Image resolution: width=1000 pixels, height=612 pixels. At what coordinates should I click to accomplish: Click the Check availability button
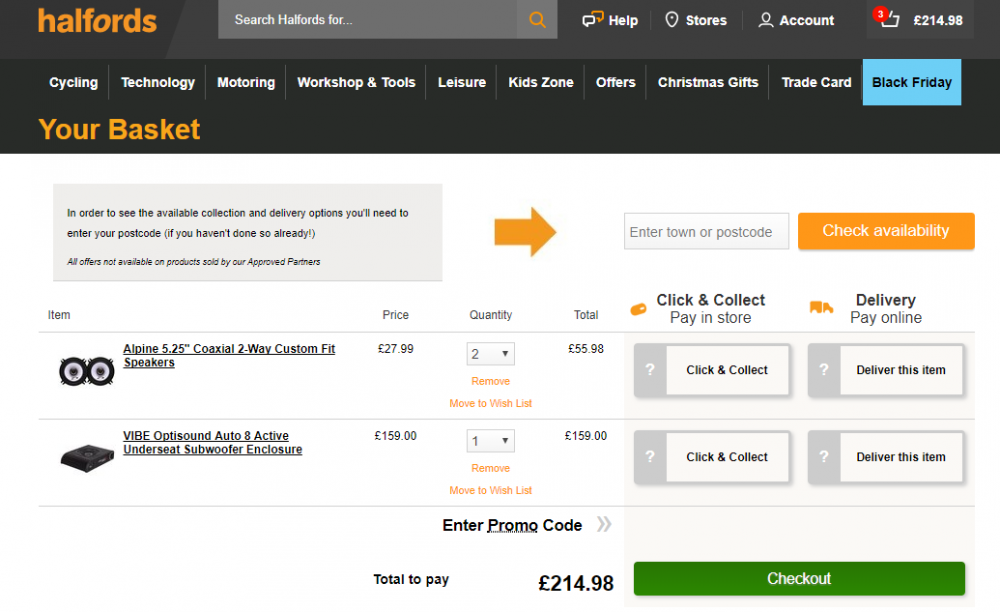[x=886, y=231]
